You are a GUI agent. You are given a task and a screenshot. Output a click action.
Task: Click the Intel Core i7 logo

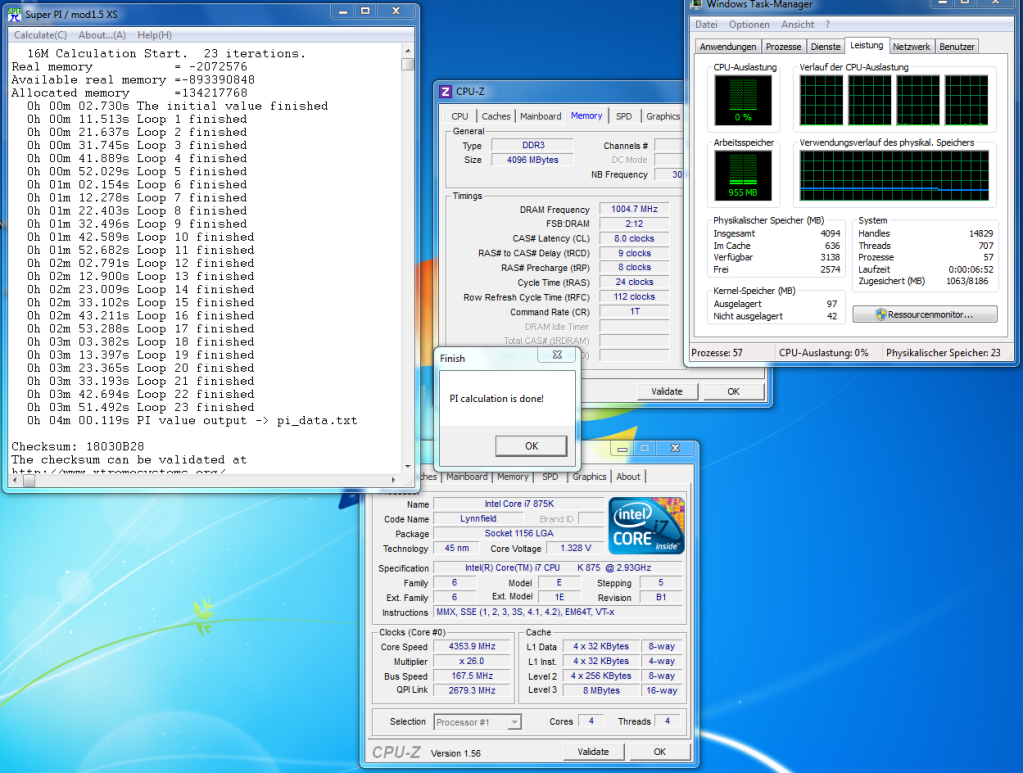click(x=646, y=527)
